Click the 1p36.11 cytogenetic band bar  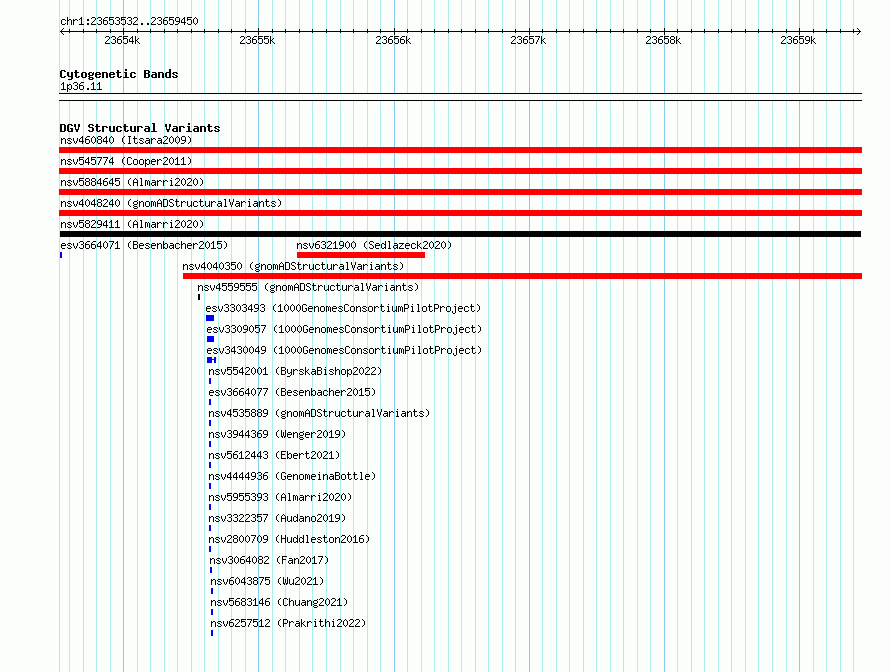(460, 97)
